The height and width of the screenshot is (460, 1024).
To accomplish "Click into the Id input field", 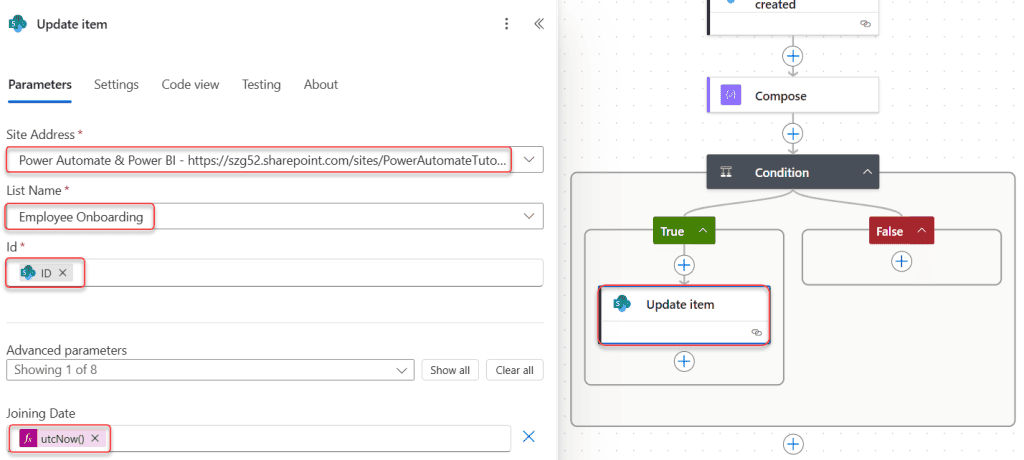I will tap(275, 272).
